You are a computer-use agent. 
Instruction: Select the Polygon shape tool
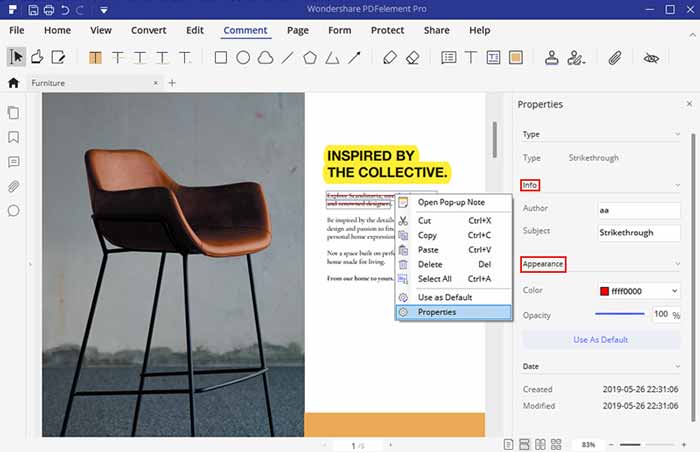310,58
